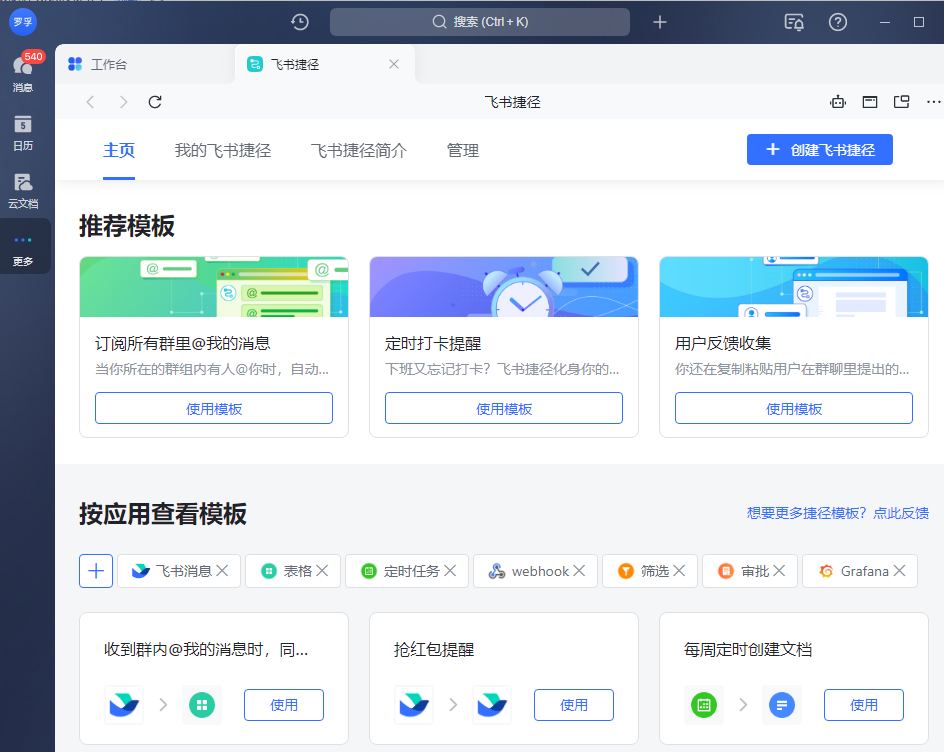The image size is (944, 752).
Task: Open Messages from the left sidebar
Action: [24, 70]
